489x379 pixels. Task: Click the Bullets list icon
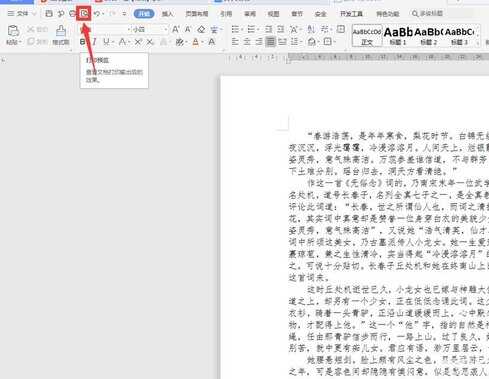tap(235, 30)
